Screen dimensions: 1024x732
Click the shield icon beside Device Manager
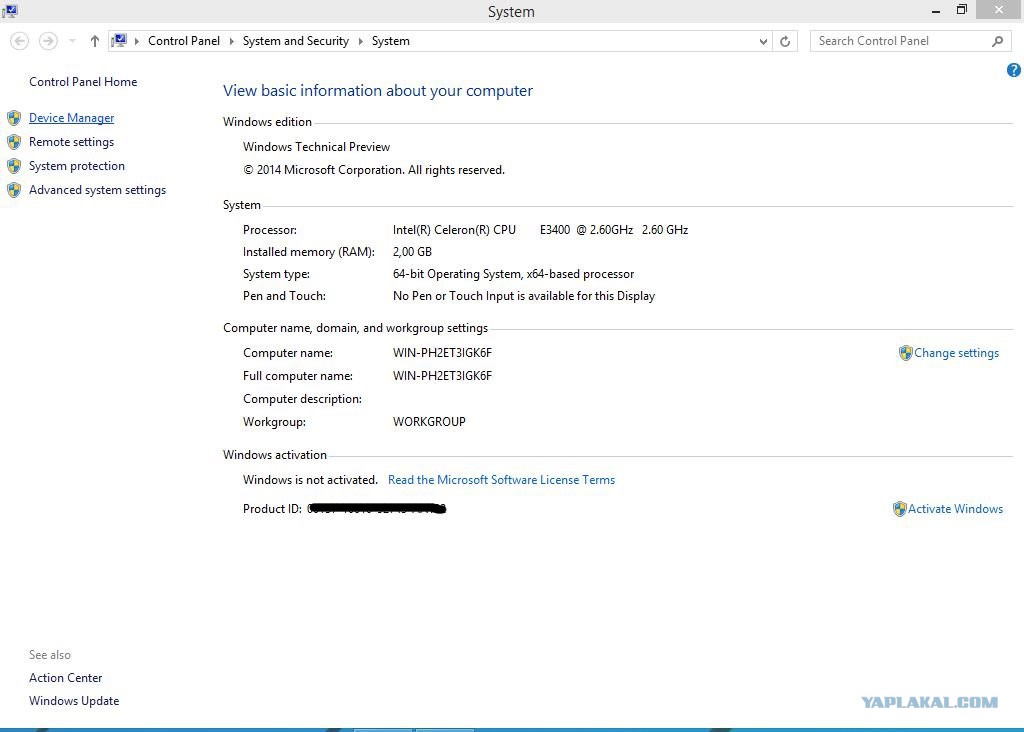pos(14,118)
